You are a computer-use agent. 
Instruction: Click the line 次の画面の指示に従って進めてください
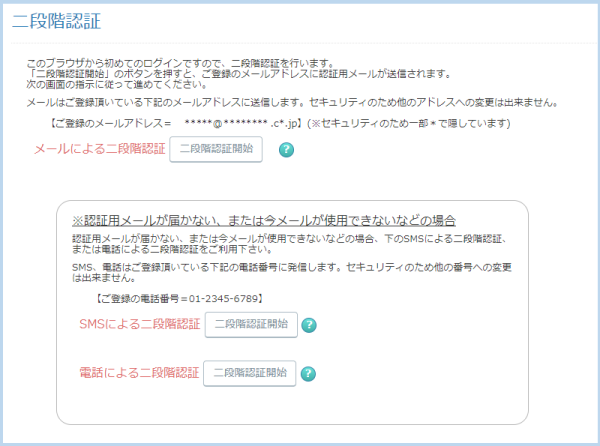point(117,84)
